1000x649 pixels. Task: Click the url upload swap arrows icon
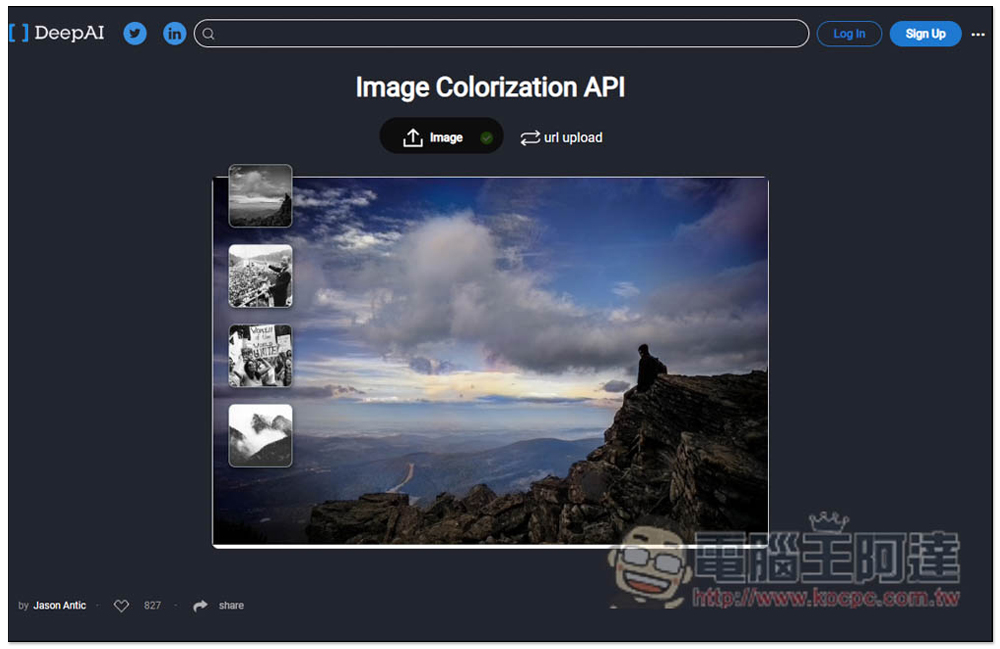[x=530, y=138]
